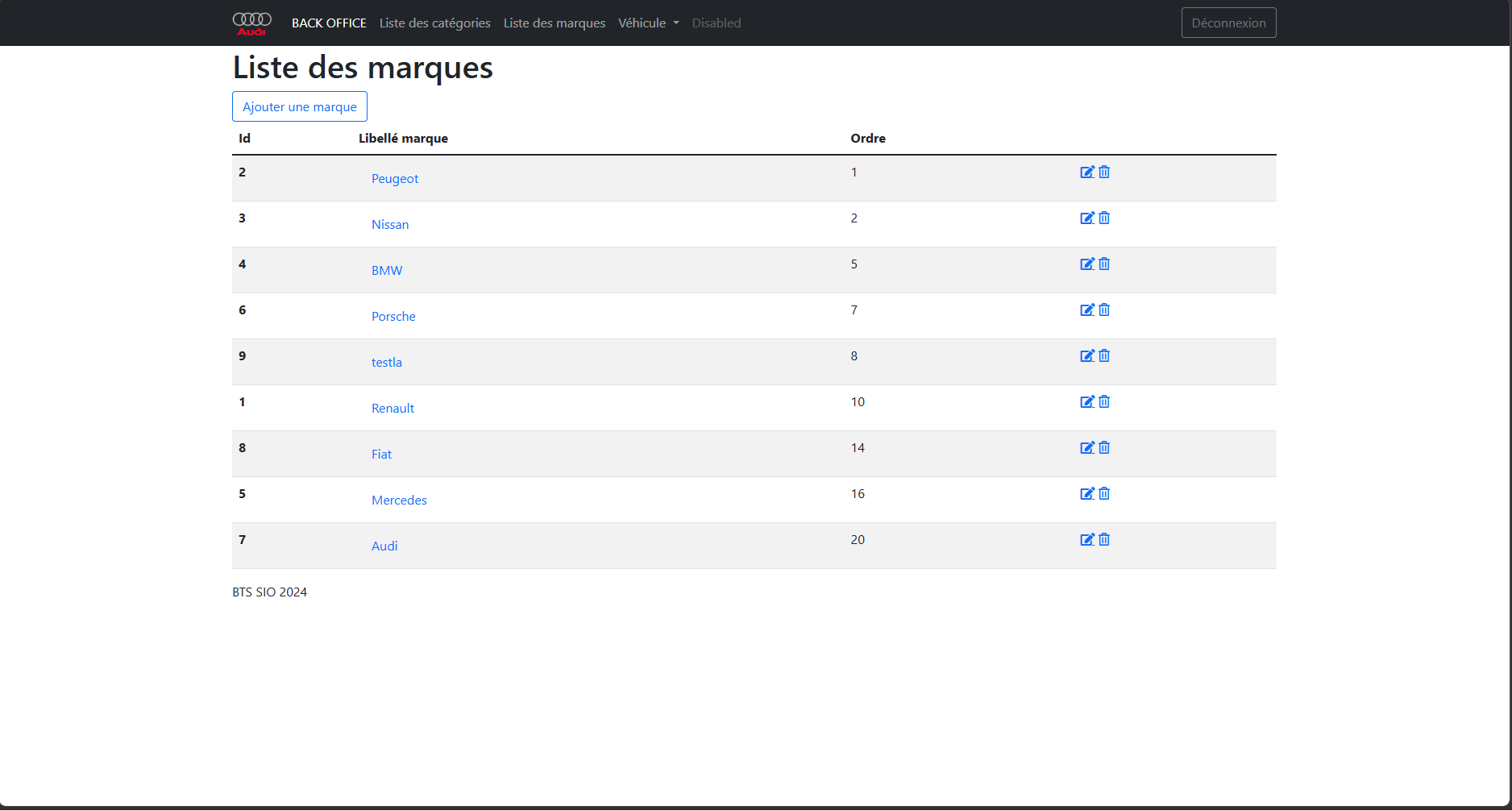Open the testla brand link
This screenshot has height=810, width=1512.
point(387,363)
